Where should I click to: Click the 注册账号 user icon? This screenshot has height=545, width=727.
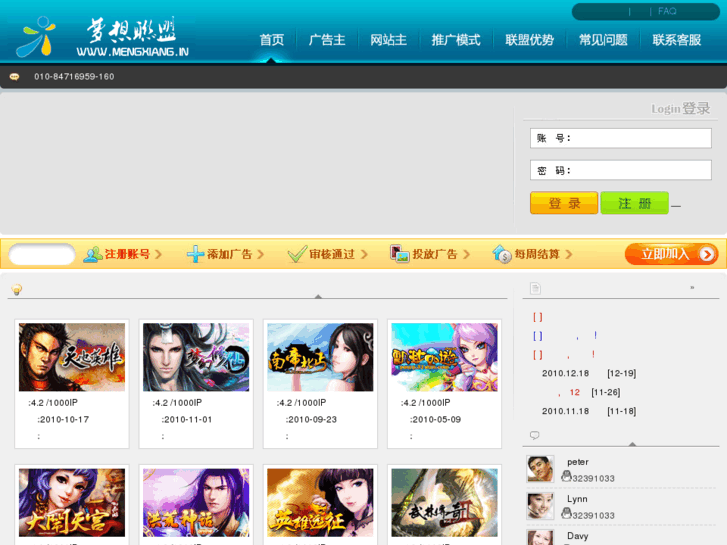[x=93, y=255]
